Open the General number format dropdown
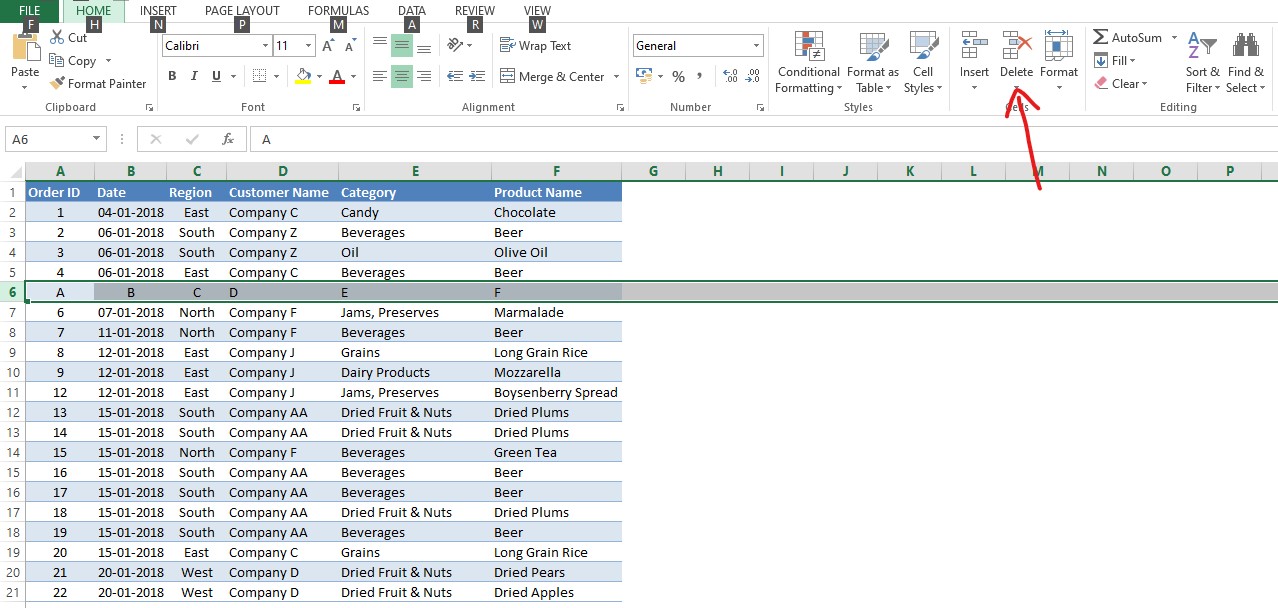Screen dimensions: 1278x608 [x=757, y=46]
